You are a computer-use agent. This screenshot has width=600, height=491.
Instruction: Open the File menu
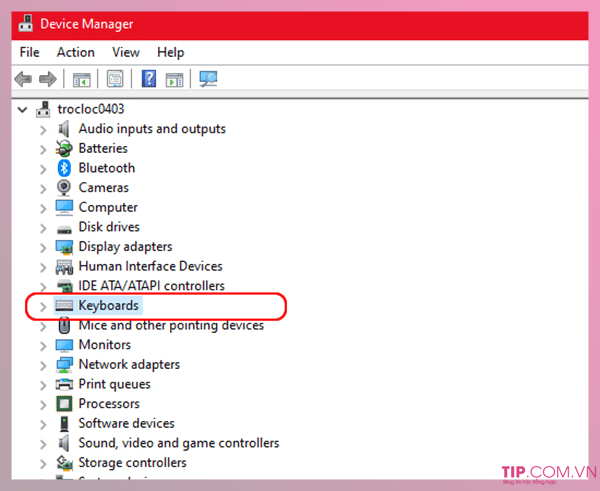(x=29, y=52)
